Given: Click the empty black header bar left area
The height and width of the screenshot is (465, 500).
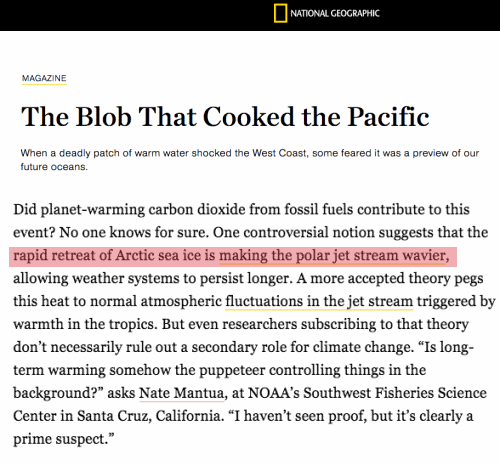Looking at the screenshot, I should 133,15.
